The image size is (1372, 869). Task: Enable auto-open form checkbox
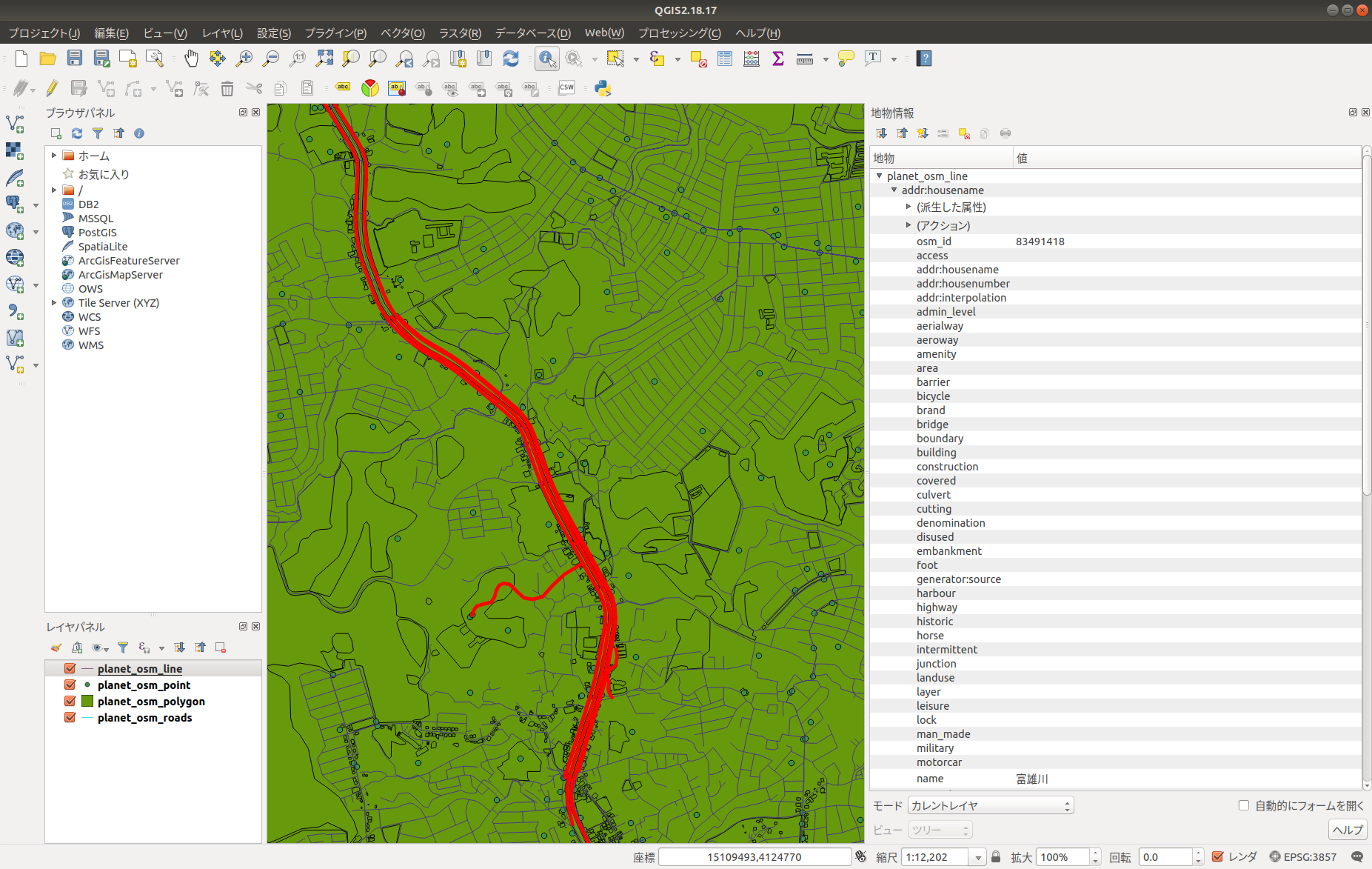1244,805
